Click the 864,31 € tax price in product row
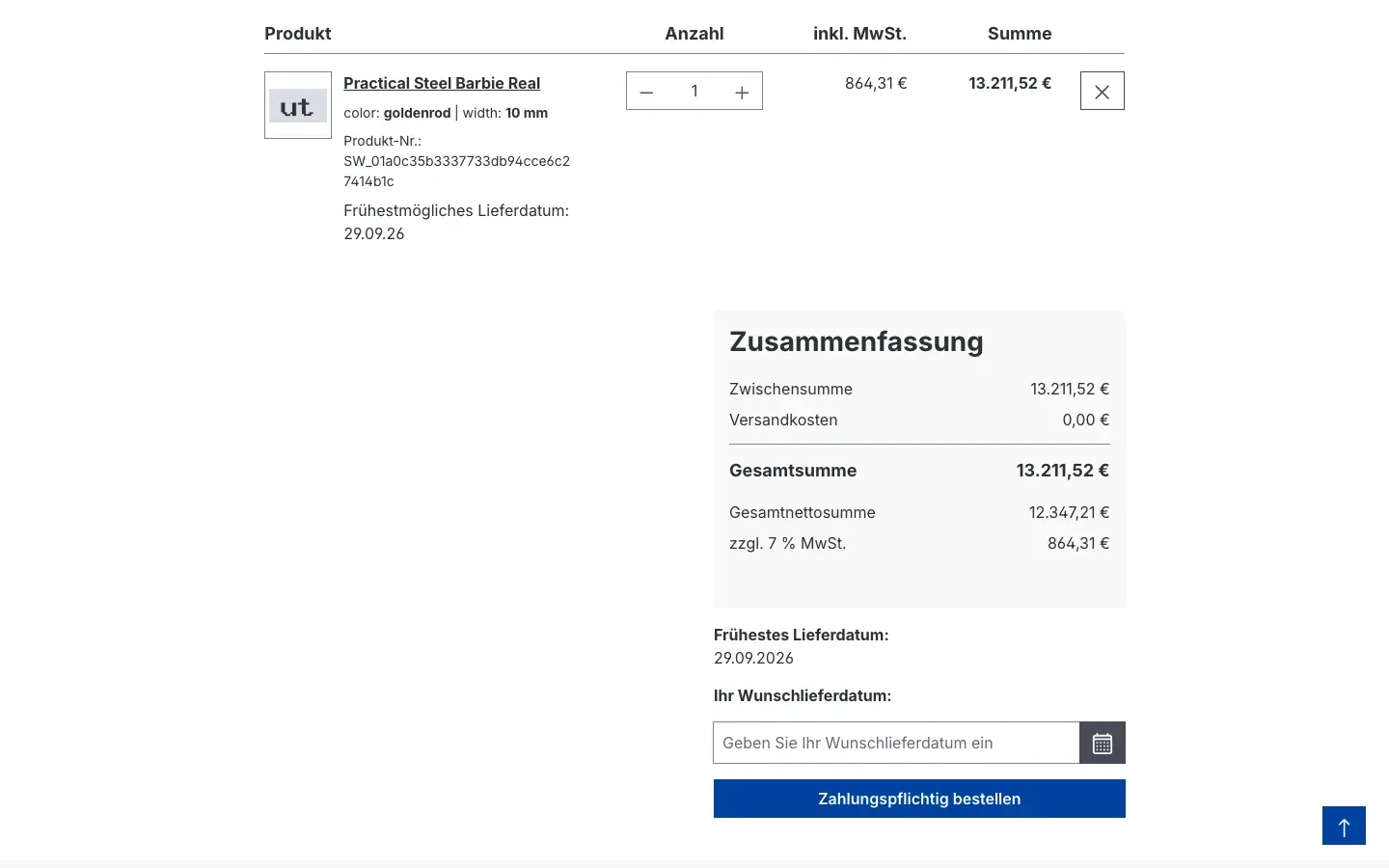 point(876,84)
